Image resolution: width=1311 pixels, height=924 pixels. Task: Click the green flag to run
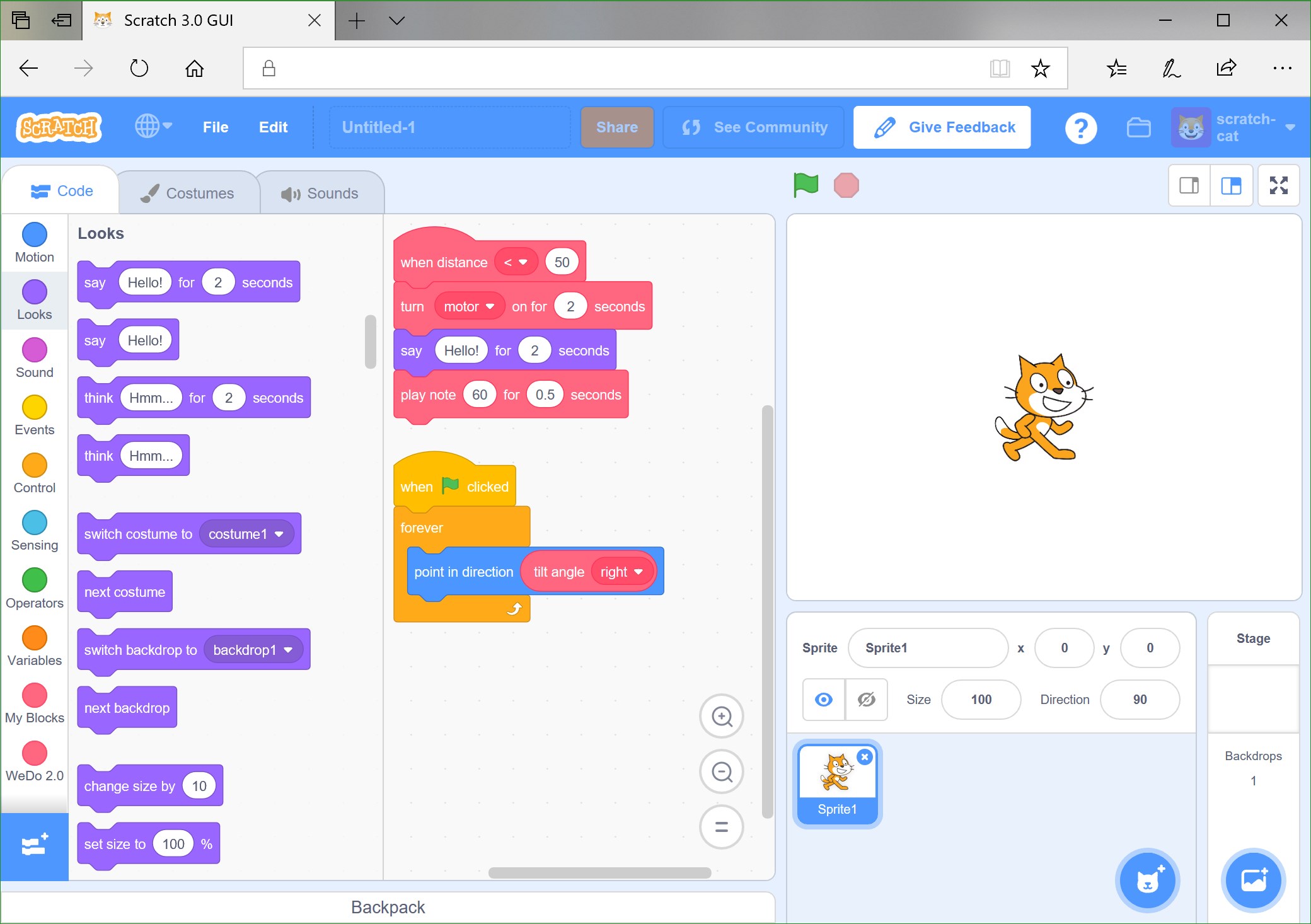tap(806, 185)
